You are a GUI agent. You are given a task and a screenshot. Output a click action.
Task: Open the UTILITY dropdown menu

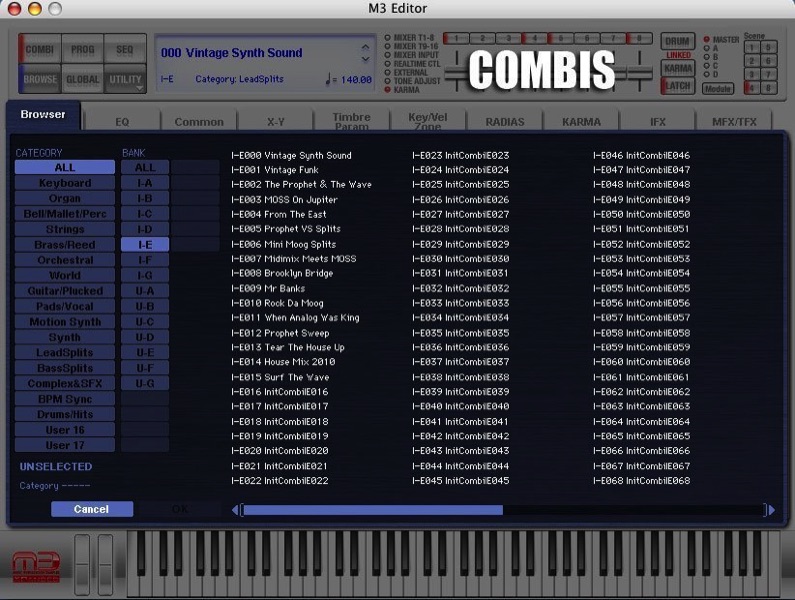click(x=125, y=79)
